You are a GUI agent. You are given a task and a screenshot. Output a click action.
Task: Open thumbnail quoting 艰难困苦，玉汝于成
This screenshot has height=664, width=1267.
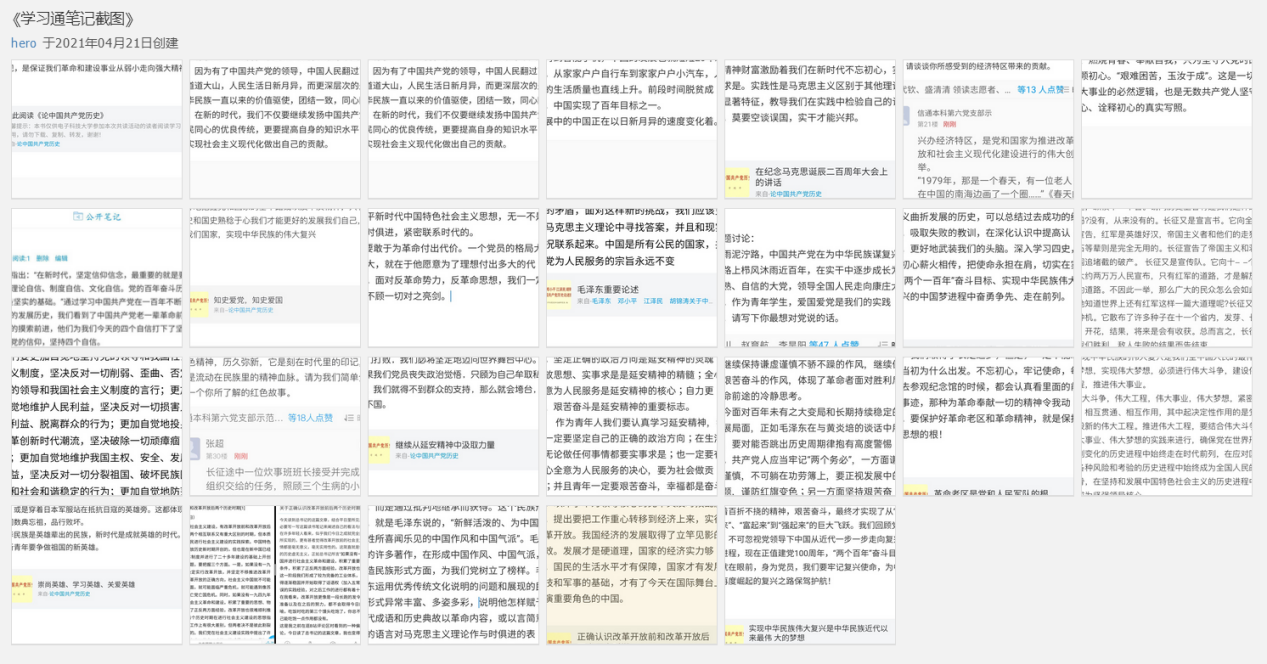(1166, 128)
